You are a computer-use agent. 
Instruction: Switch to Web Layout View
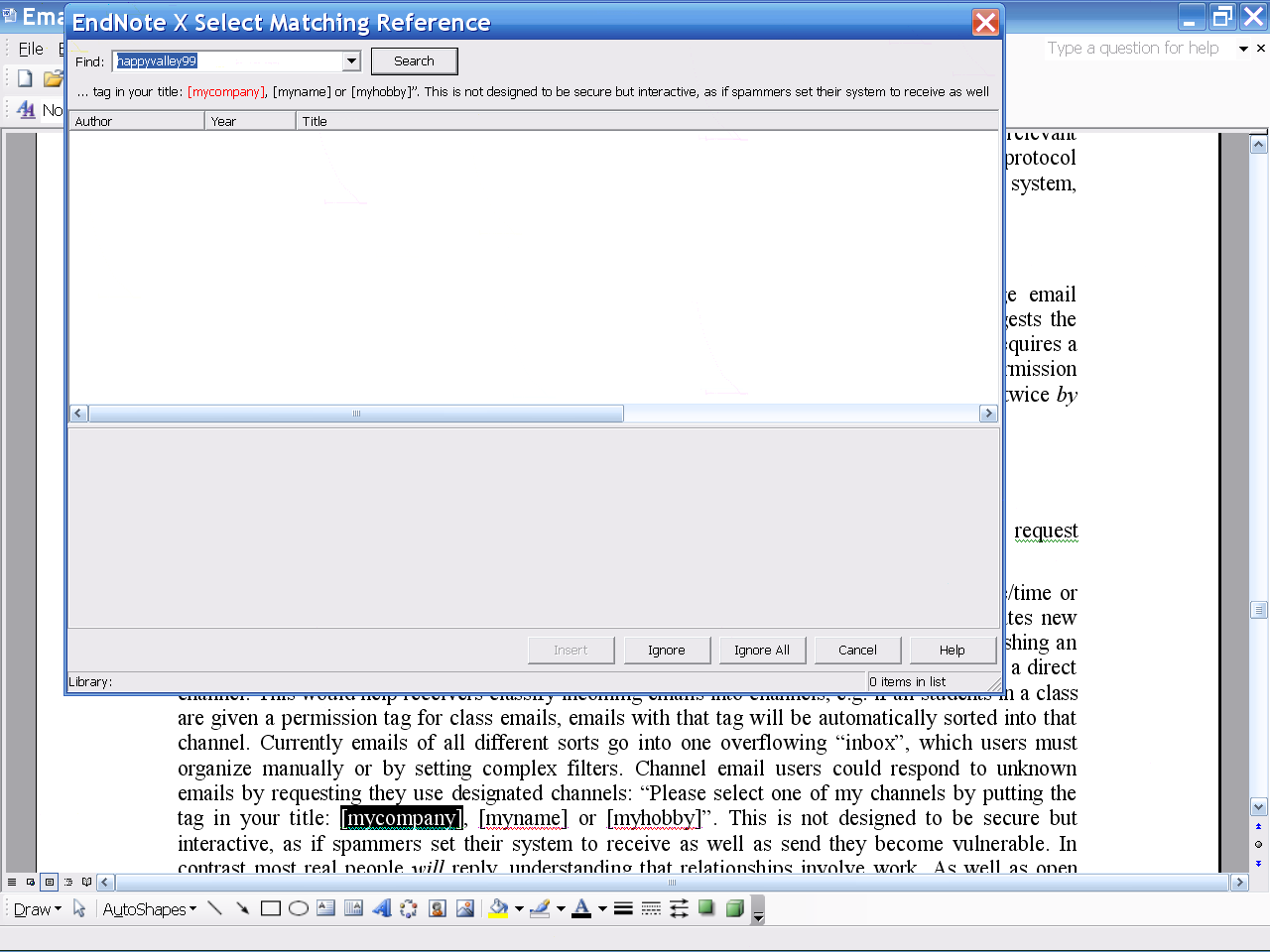[31, 882]
